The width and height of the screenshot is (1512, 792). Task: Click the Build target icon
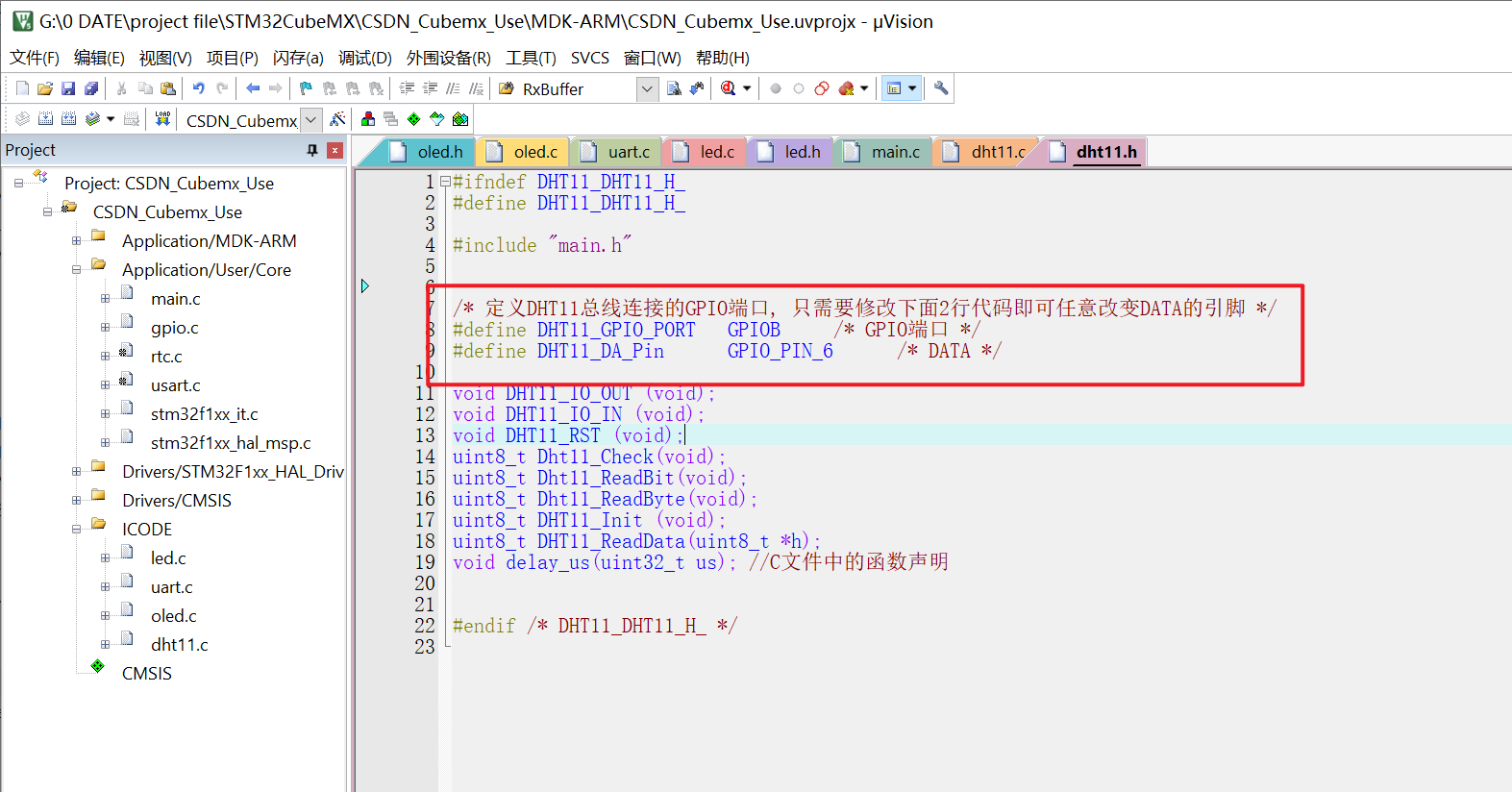click(45, 119)
